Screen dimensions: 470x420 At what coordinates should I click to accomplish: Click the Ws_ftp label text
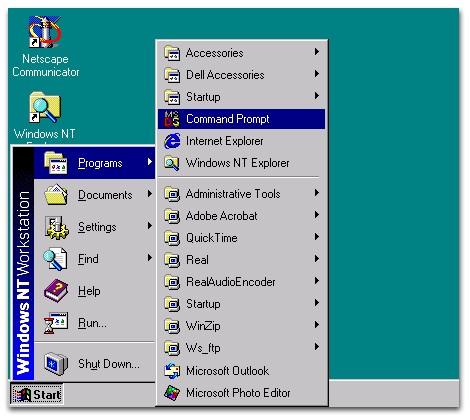coord(203,348)
